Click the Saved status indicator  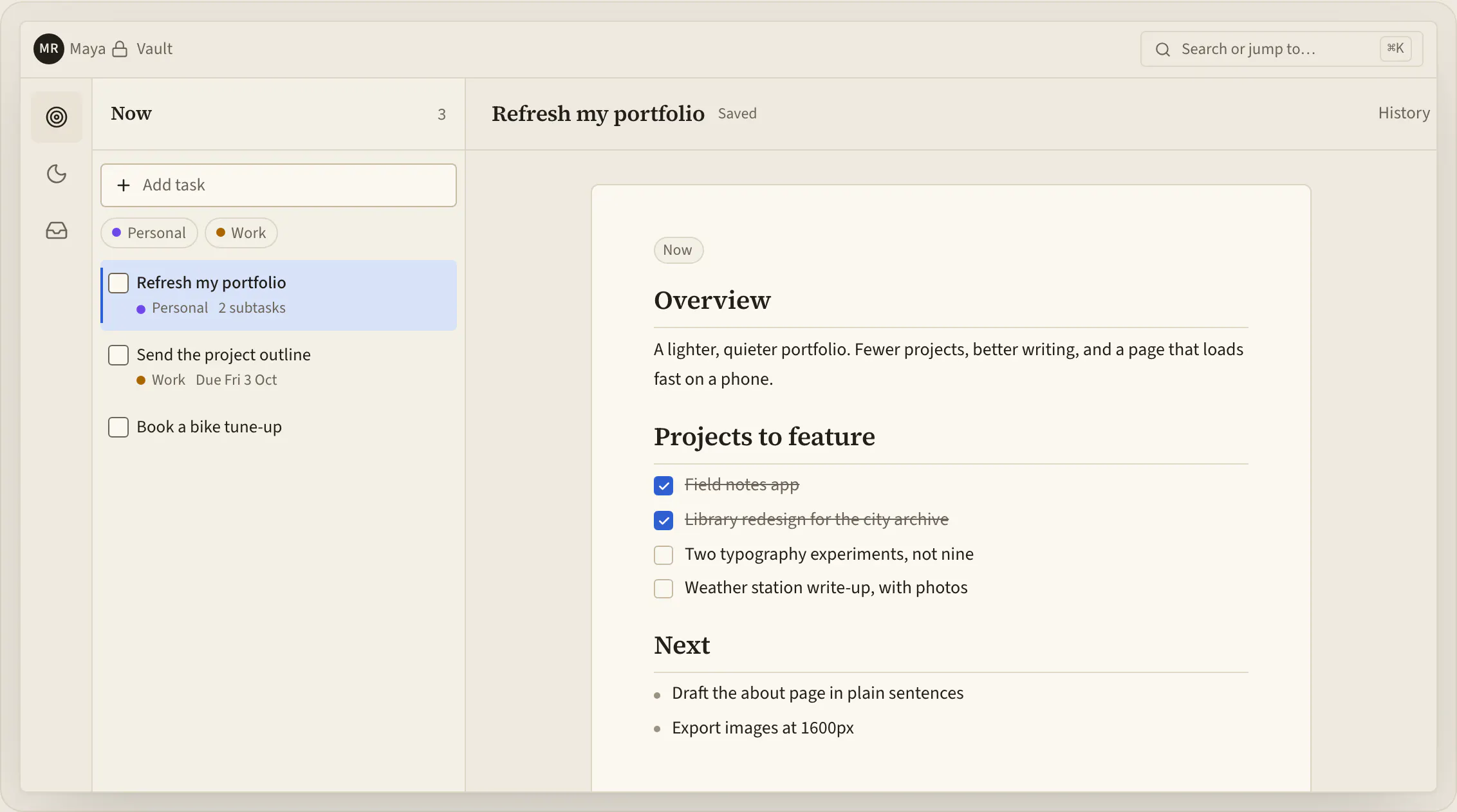[x=737, y=114]
